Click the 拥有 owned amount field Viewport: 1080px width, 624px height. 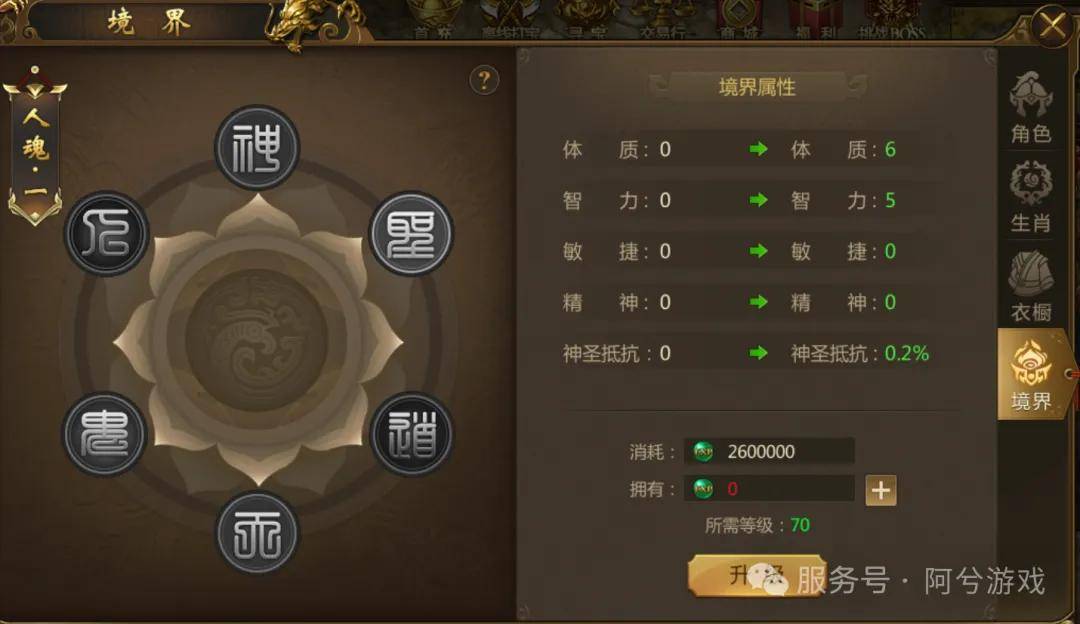pyautogui.click(x=769, y=488)
